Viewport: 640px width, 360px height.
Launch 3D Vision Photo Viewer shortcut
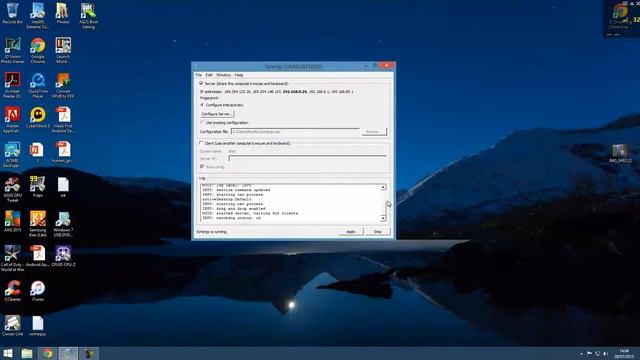click(x=13, y=50)
